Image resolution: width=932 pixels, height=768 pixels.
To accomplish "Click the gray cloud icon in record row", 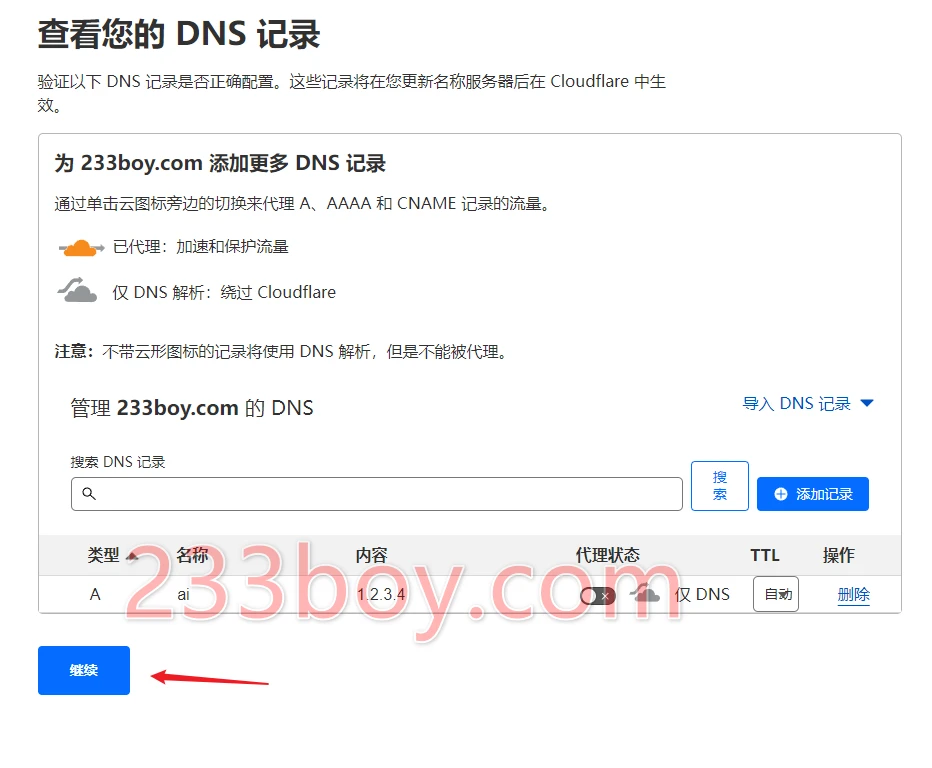I will point(645,593).
